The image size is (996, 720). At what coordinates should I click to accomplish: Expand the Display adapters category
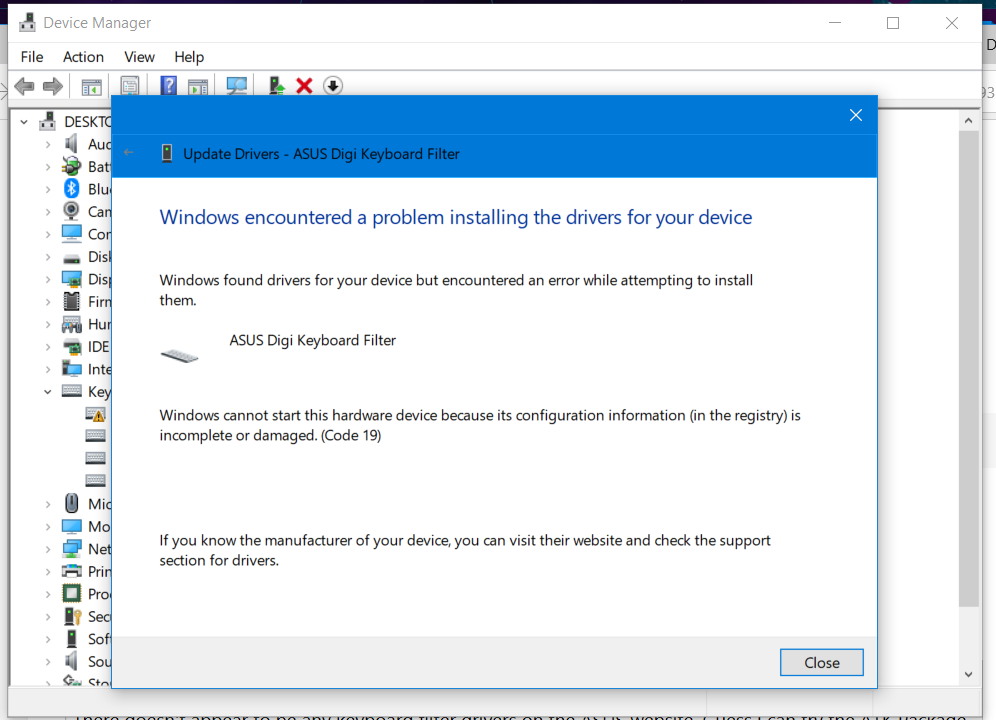pos(48,280)
